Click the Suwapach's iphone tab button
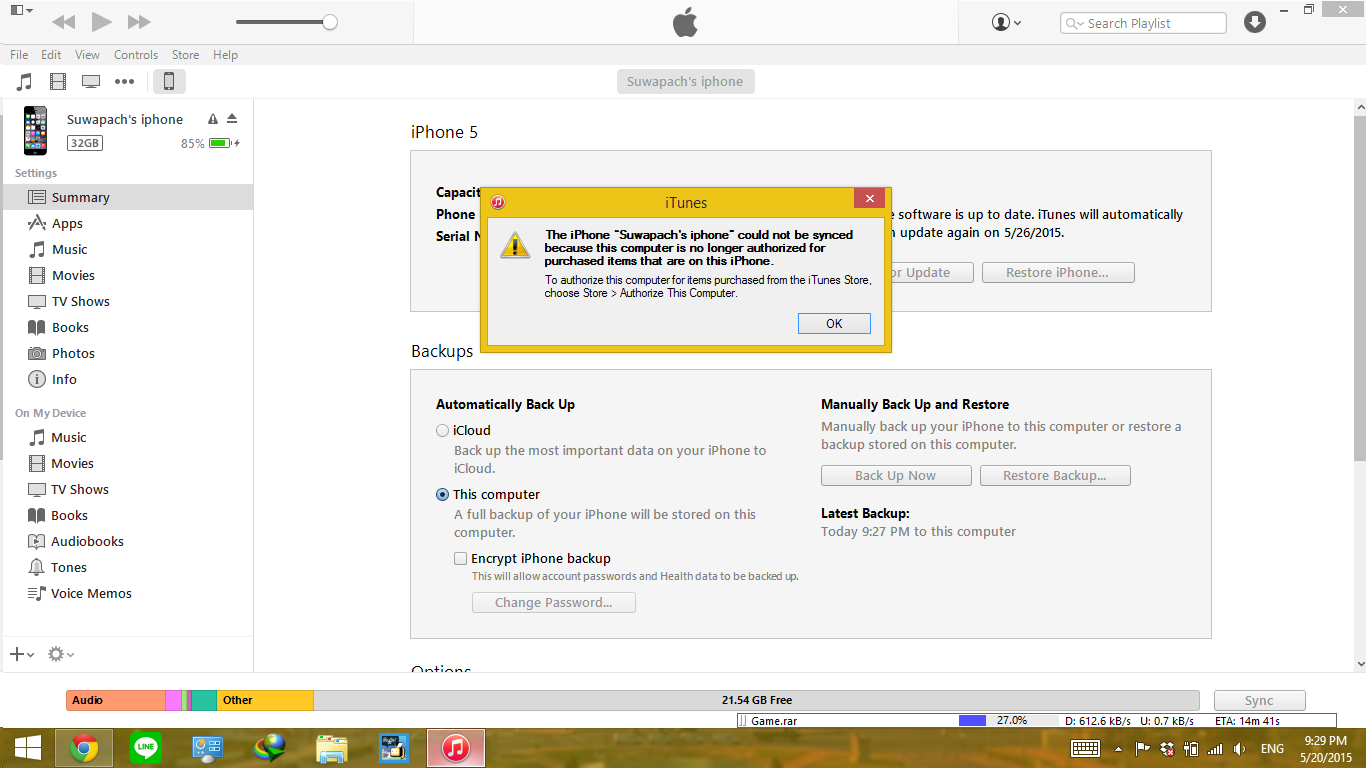This screenshot has height=768, width=1366. (x=685, y=81)
